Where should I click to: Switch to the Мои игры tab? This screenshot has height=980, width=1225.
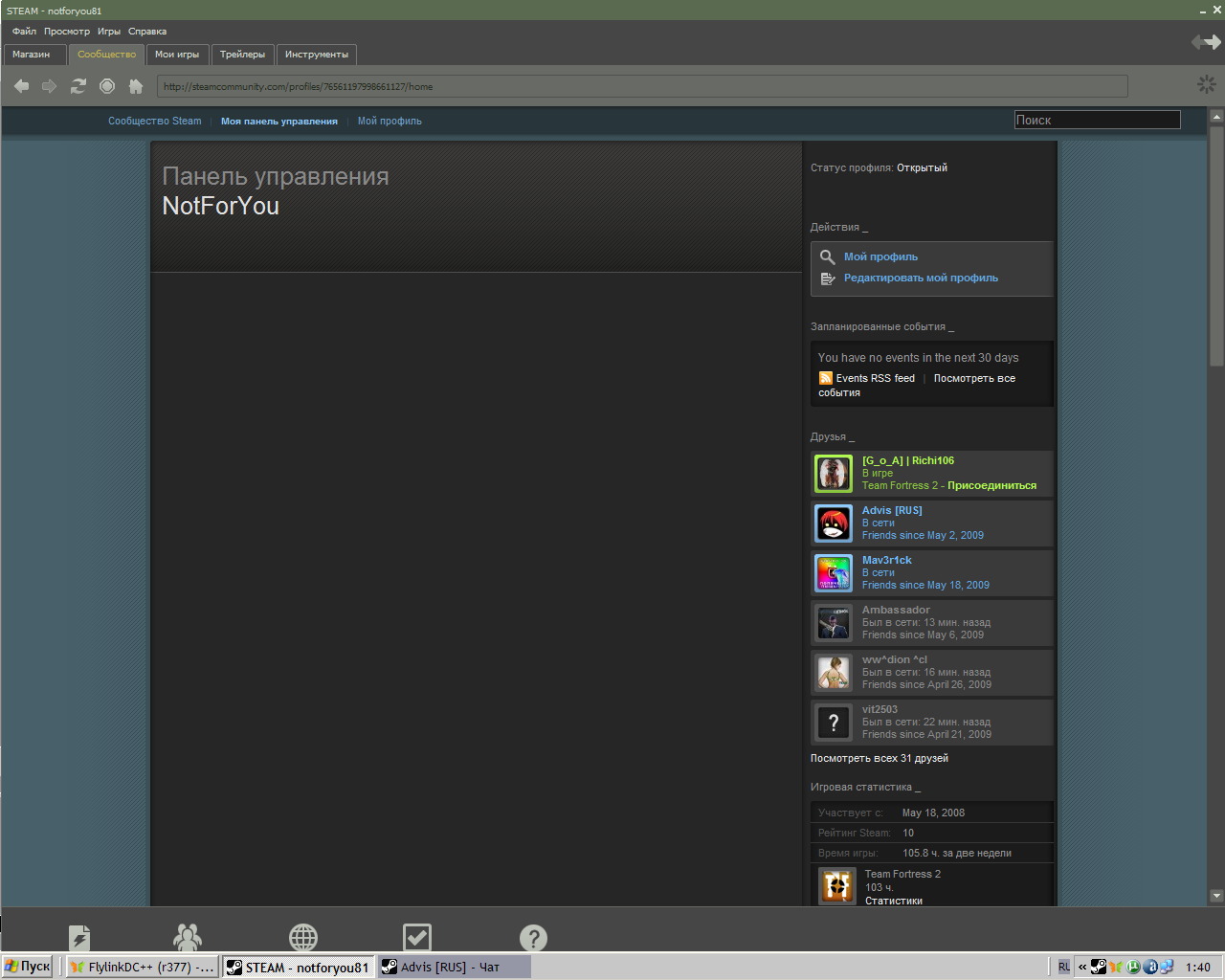click(x=177, y=55)
